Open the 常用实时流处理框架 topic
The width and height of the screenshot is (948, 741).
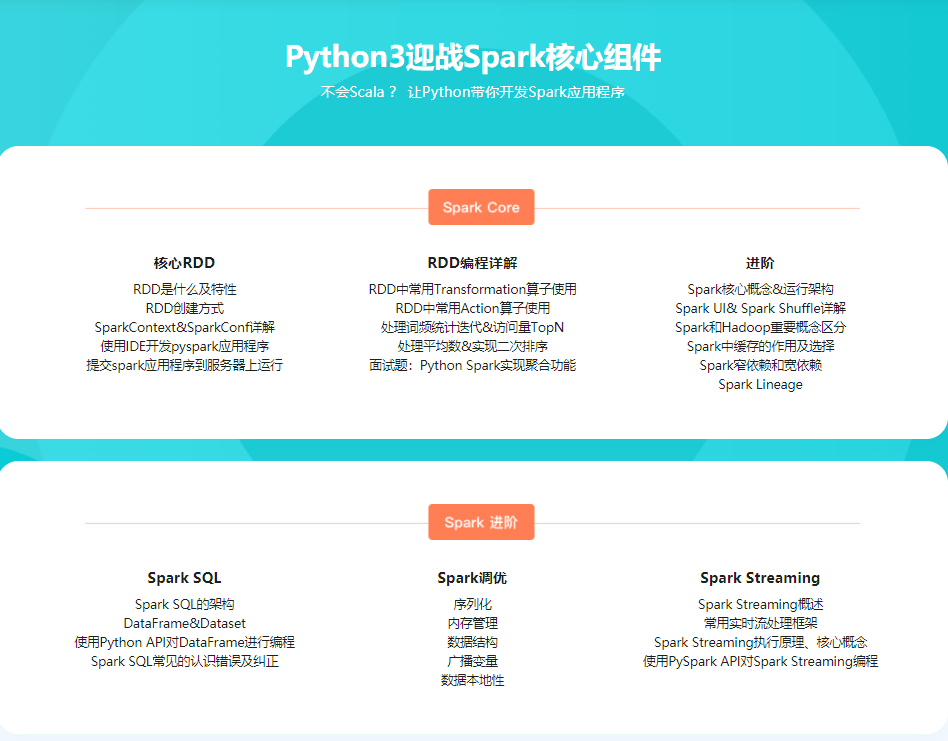760,623
